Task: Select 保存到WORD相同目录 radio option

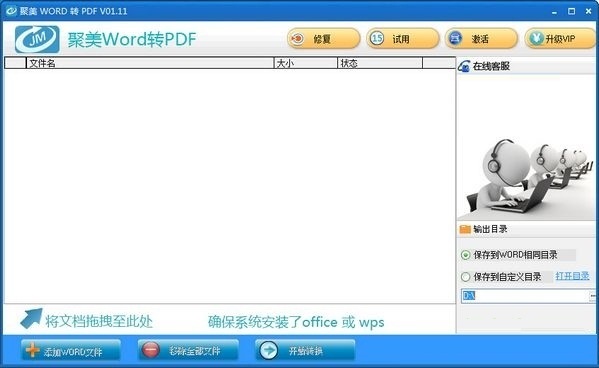Action: tap(466, 255)
